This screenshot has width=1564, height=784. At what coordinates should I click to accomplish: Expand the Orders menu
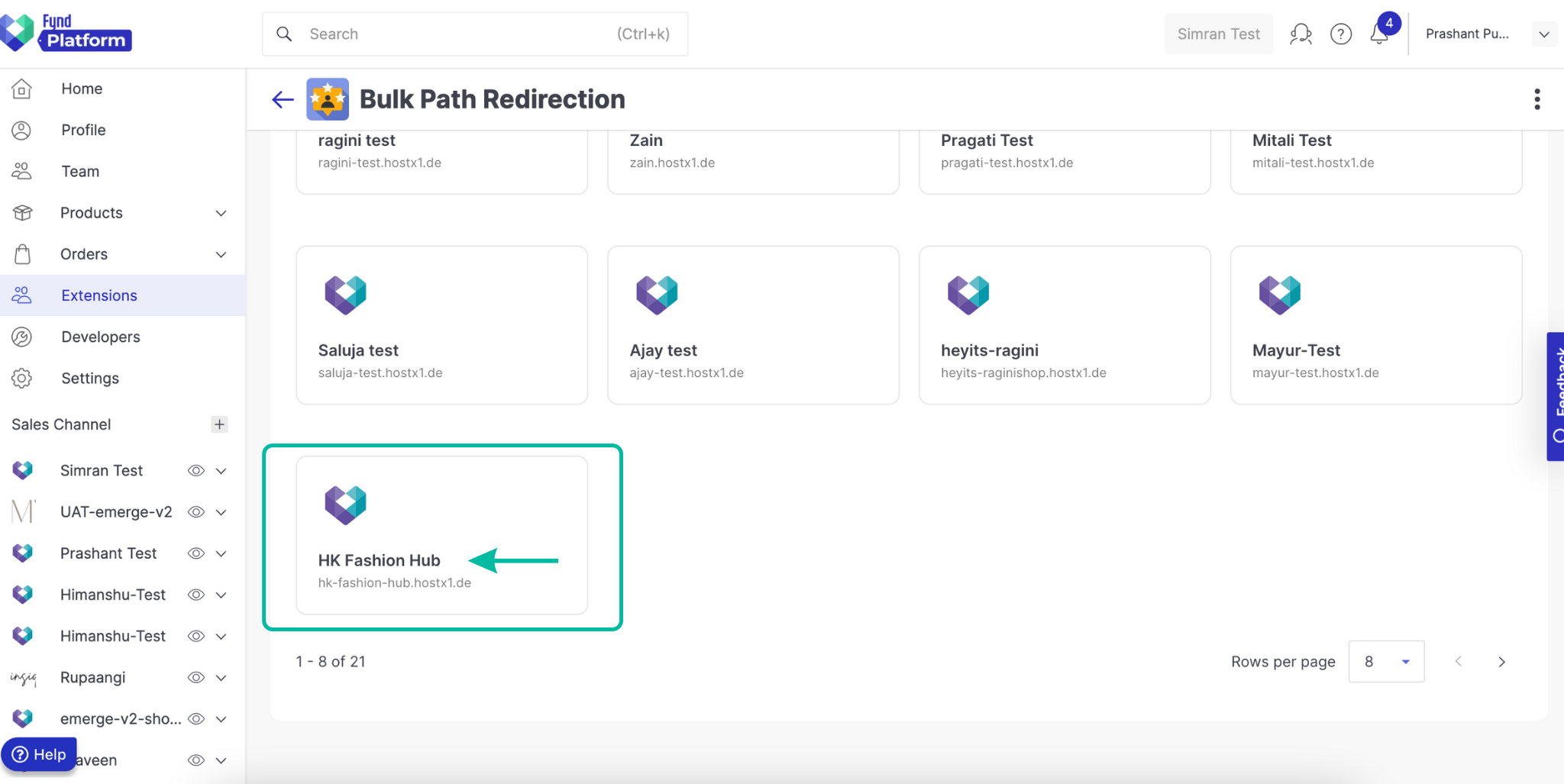[x=84, y=254]
